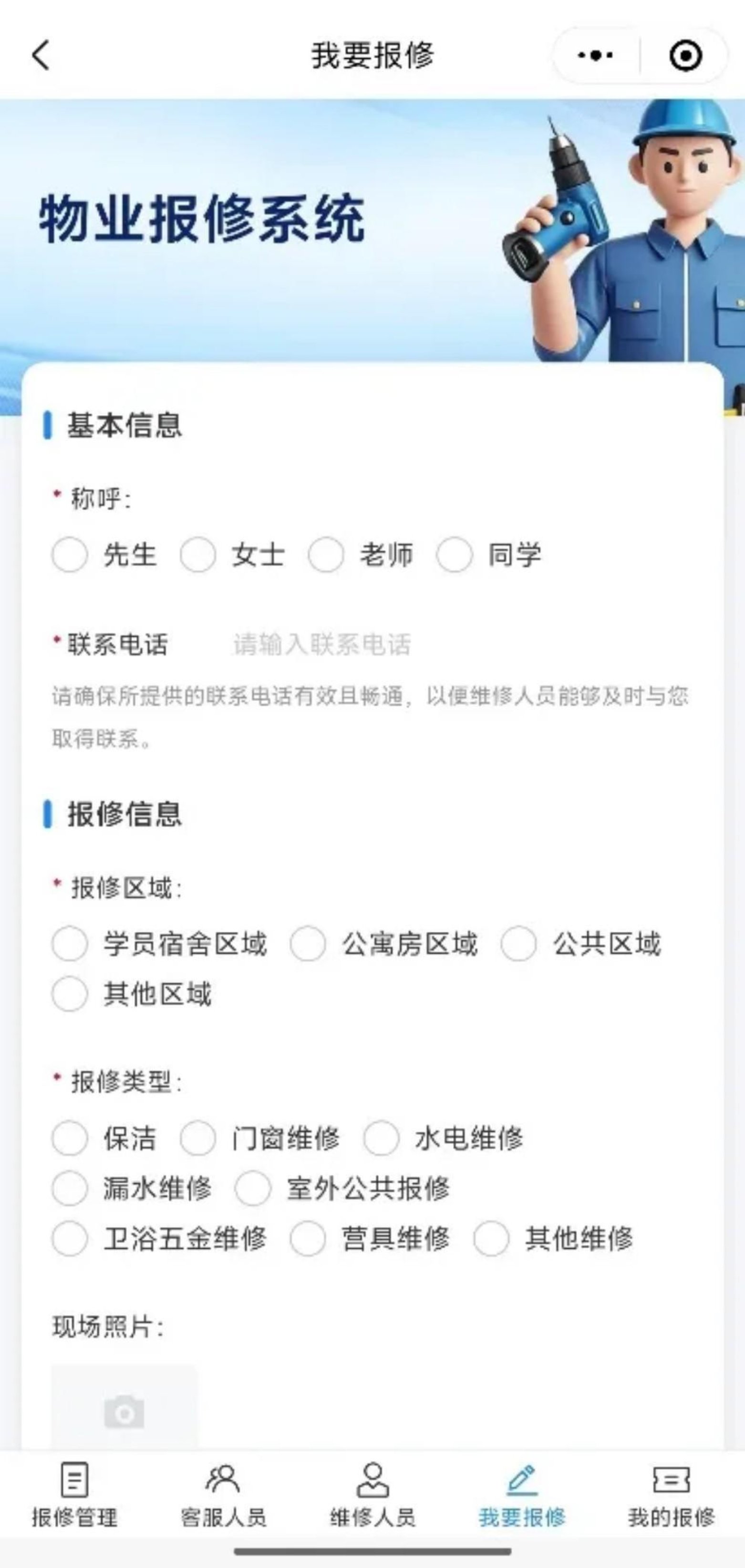Tap the camera icon to upload photo
This screenshot has width=745, height=1568.
[124, 1411]
